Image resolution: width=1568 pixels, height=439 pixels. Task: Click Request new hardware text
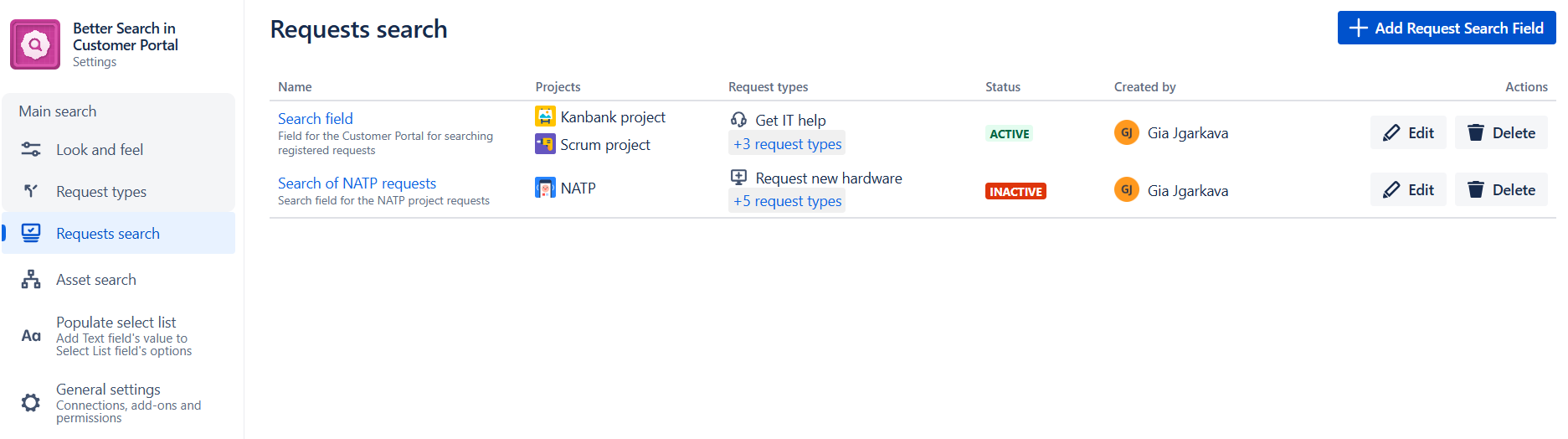click(x=829, y=178)
